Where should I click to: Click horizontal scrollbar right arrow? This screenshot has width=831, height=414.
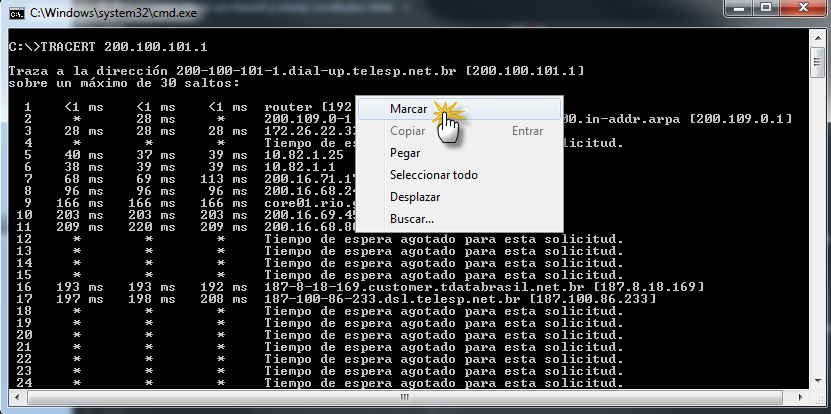click(x=802, y=397)
